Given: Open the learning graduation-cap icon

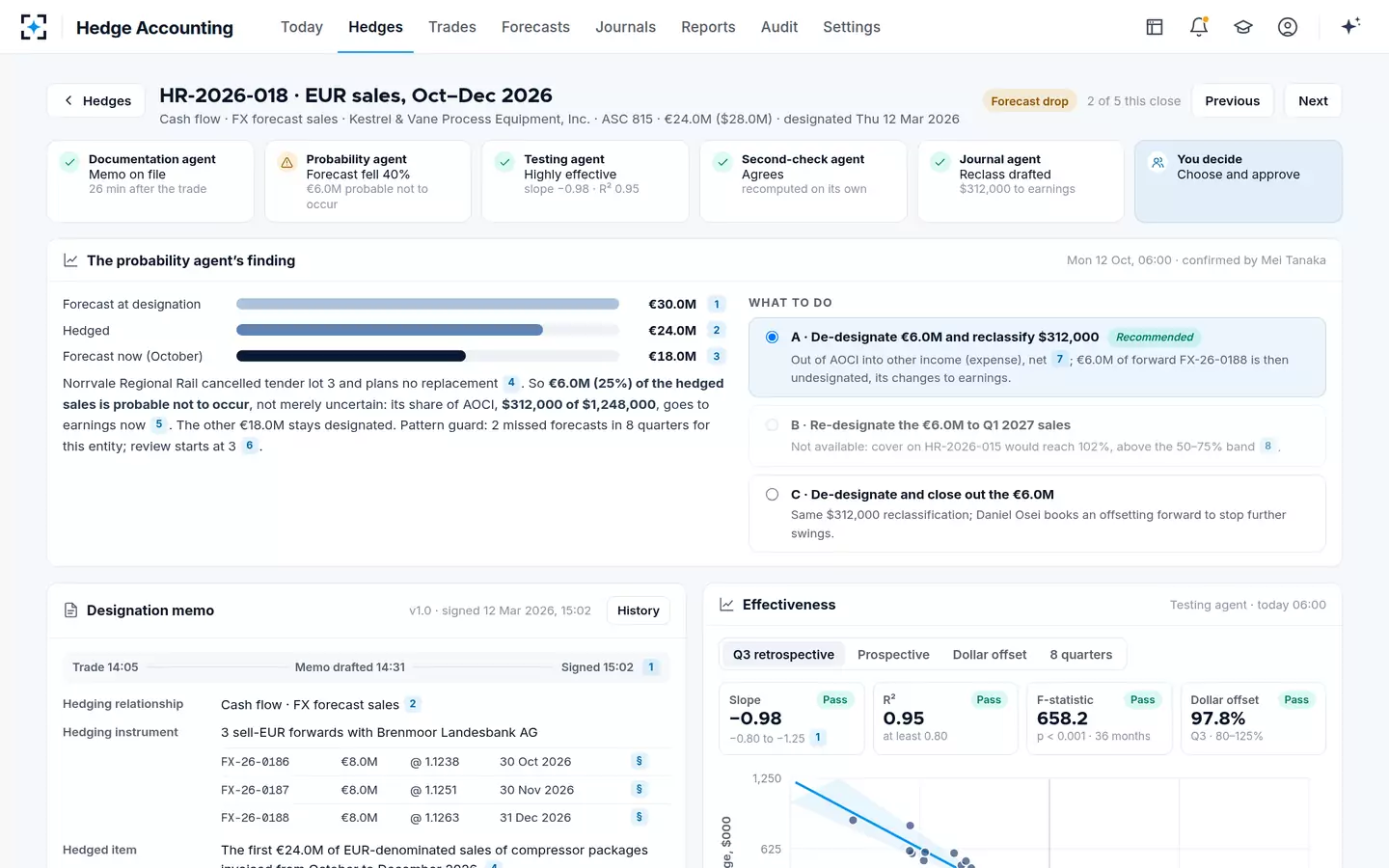Looking at the screenshot, I should [x=1243, y=27].
